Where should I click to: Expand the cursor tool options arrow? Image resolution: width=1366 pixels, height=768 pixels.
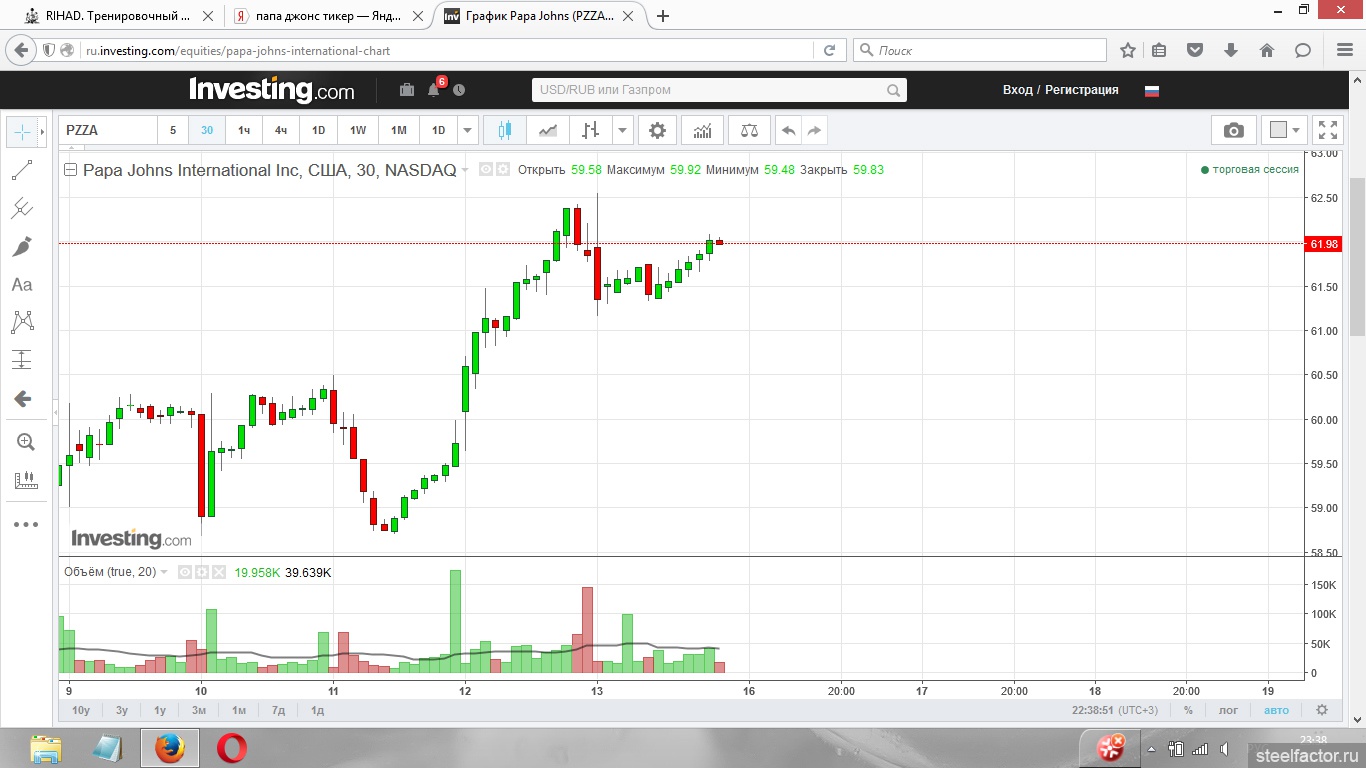[x=42, y=131]
